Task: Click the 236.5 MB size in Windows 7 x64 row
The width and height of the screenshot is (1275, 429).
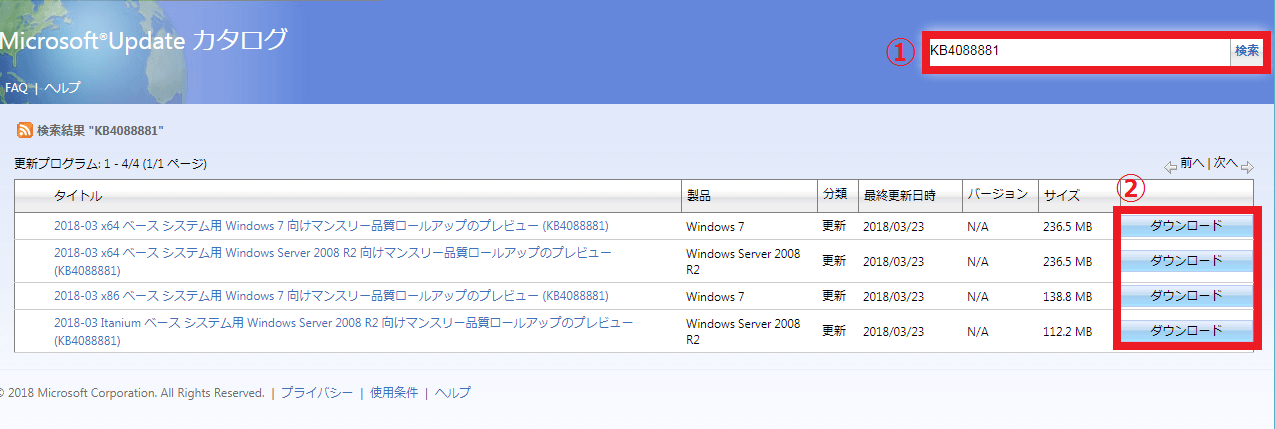Action: 1068,227
